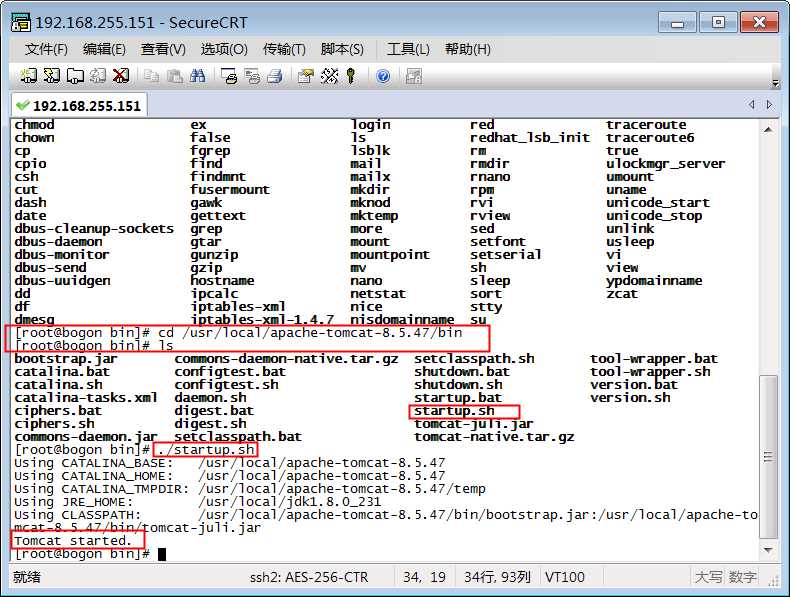Image resolution: width=790 pixels, height=597 pixels.
Task: Open the 编辑(E) menu
Action: tap(104, 49)
